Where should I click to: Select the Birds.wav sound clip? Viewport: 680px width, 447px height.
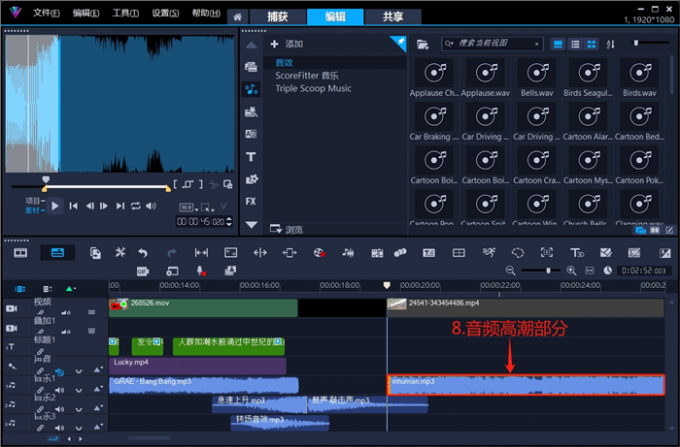[640, 78]
